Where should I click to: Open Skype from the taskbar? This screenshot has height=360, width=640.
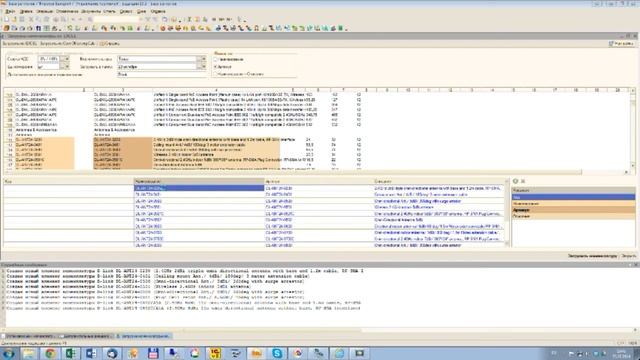tap(277, 353)
